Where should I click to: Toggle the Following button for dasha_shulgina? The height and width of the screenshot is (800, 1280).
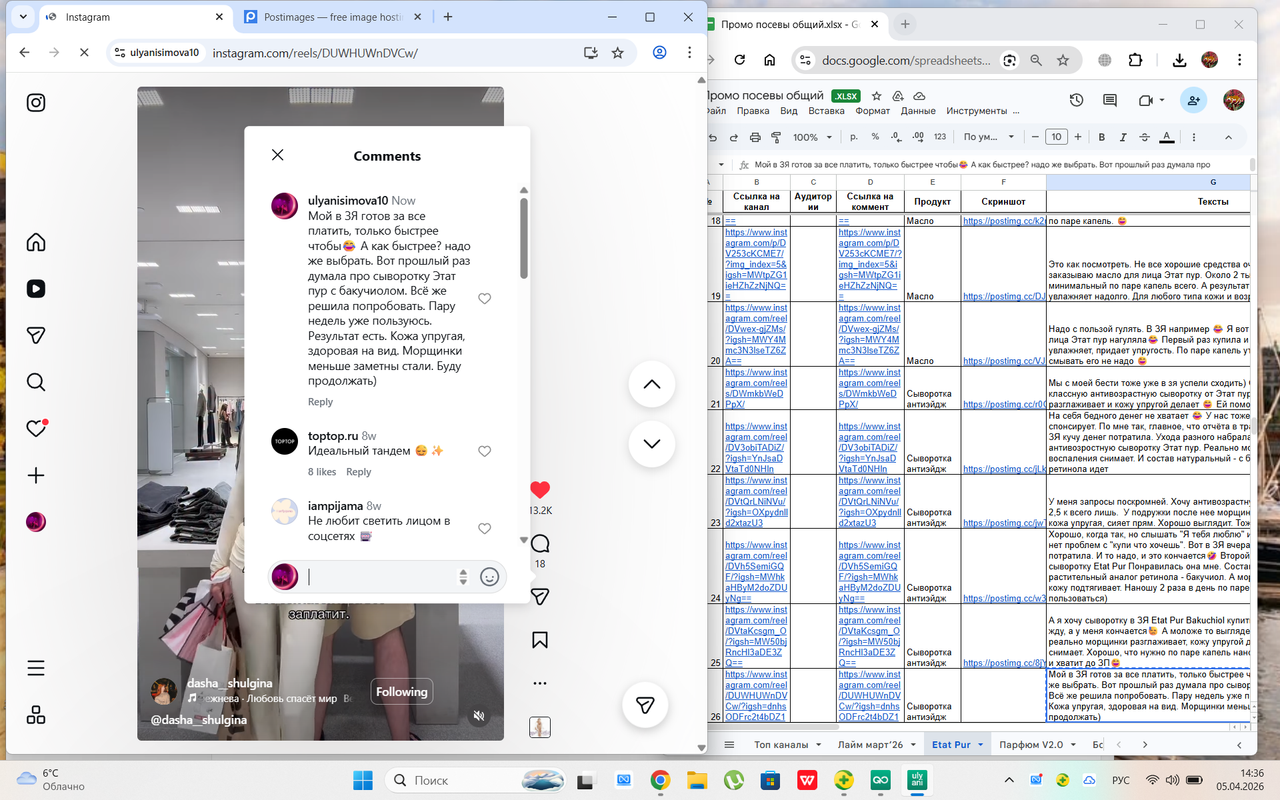tap(402, 691)
